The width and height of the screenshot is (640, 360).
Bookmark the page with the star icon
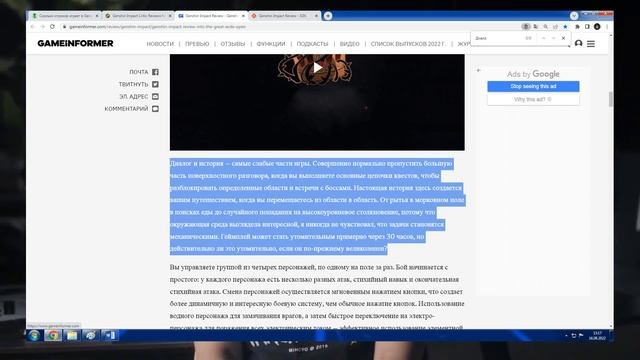(565, 27)
